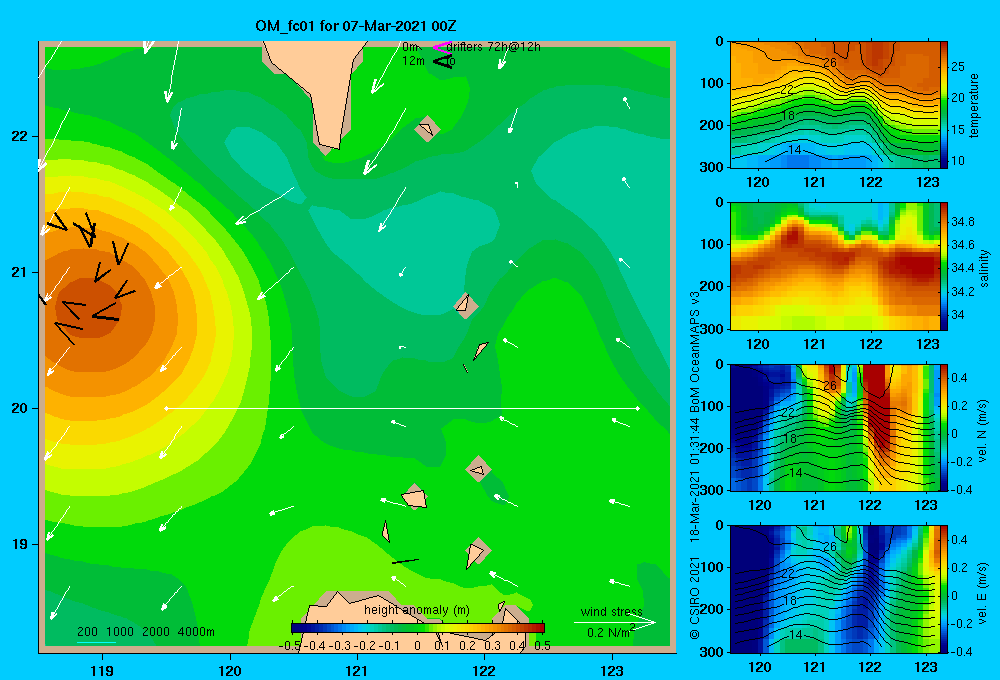Image resolution: width=1000 pixels, height=680 pixels.
Task: Click the '34.8' salinity colorbar tick
Action: coord(963,222)
